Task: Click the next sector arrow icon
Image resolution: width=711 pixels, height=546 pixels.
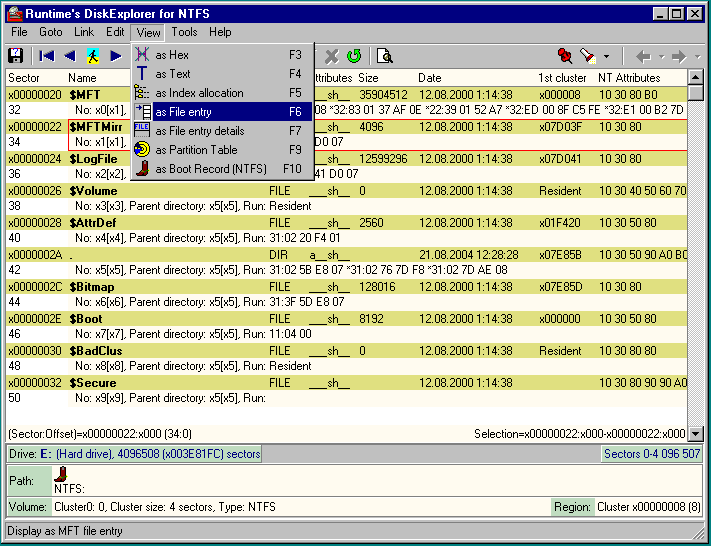Action: 116,56
